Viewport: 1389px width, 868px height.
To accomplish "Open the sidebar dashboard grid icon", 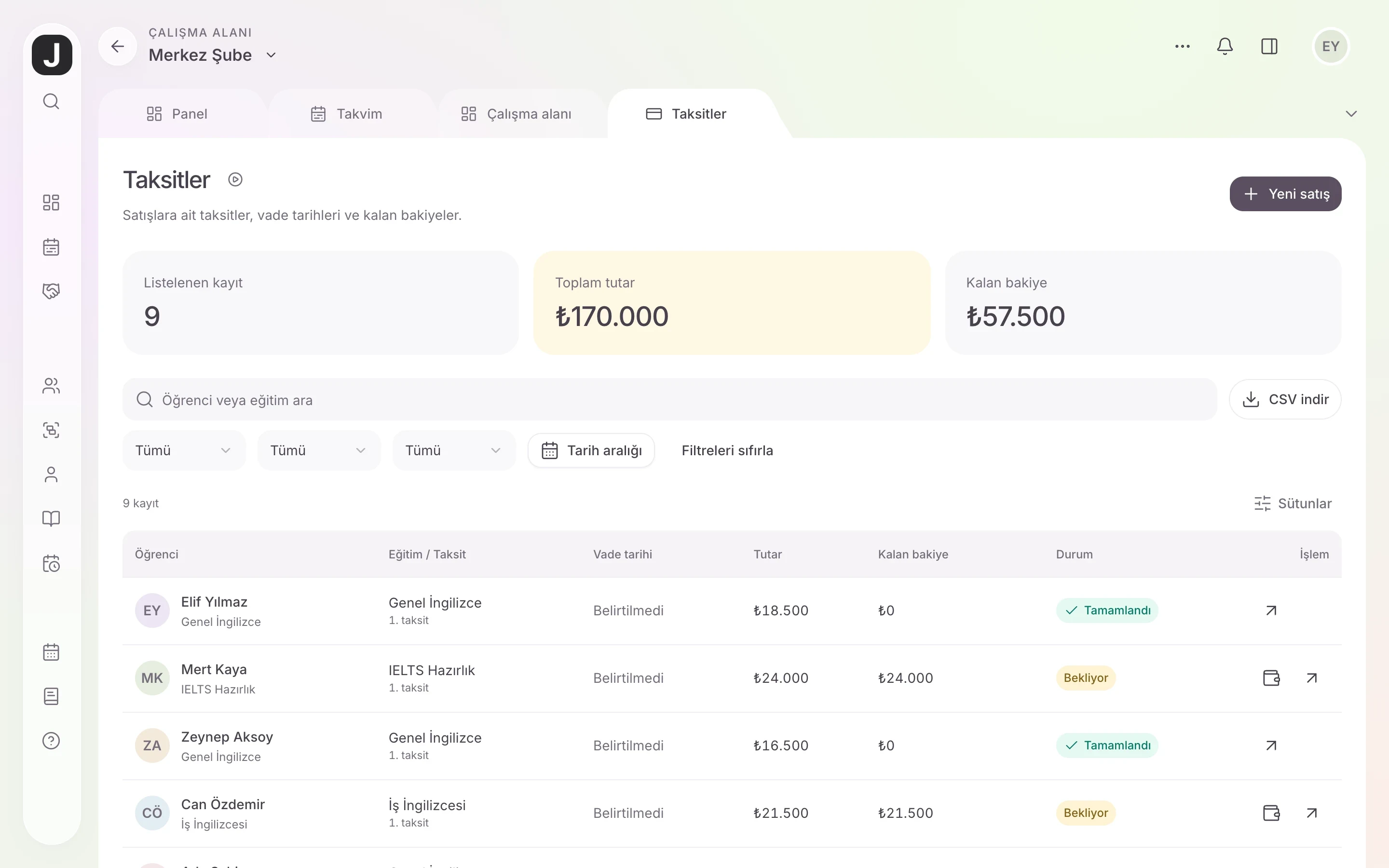I will tap(51, 203).
